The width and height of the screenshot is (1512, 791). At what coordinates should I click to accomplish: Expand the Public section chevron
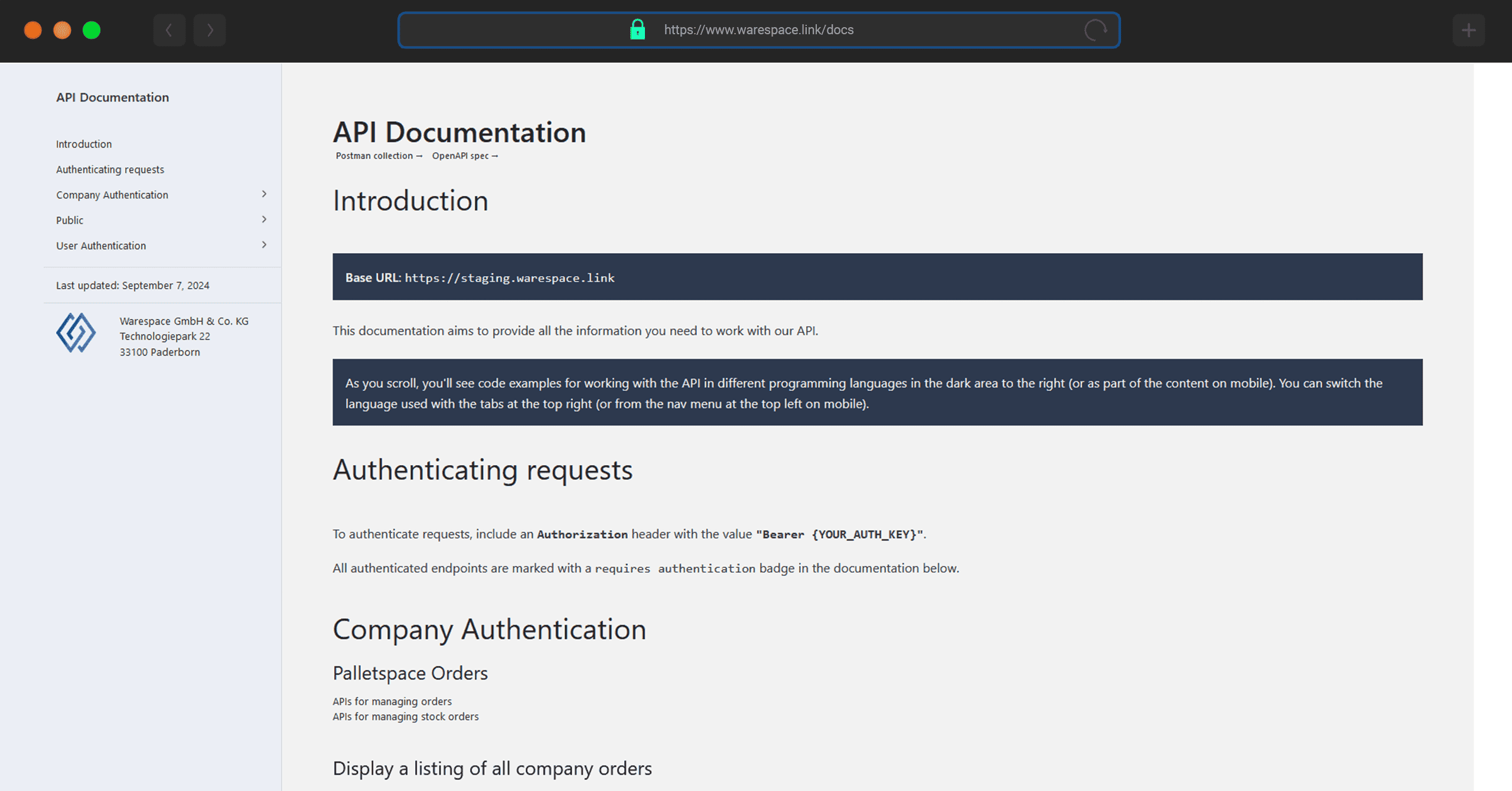click(264, 220)
